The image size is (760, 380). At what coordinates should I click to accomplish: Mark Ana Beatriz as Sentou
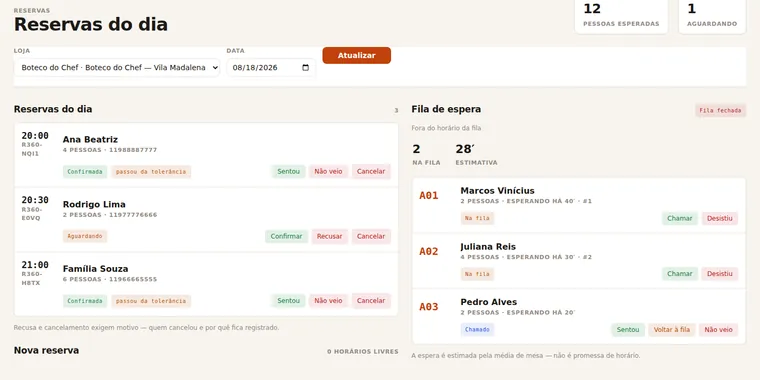(x=288, y=172)
